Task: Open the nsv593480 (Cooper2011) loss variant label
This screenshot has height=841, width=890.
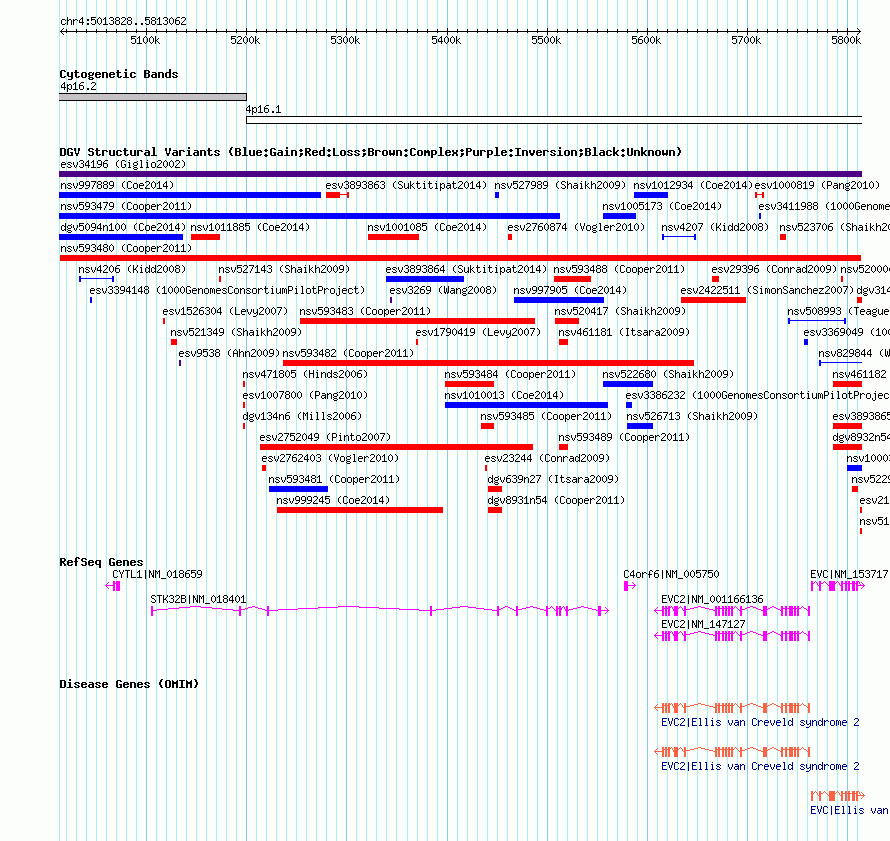Action: click(x=126, y=248)
